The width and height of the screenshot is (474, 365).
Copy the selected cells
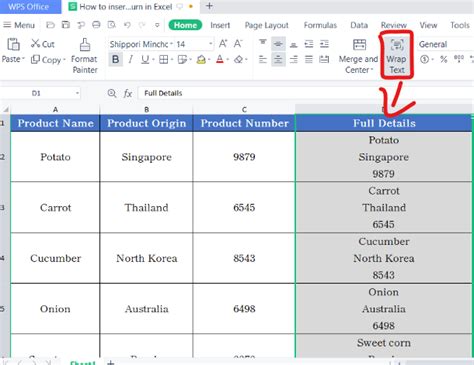(47, 60)
